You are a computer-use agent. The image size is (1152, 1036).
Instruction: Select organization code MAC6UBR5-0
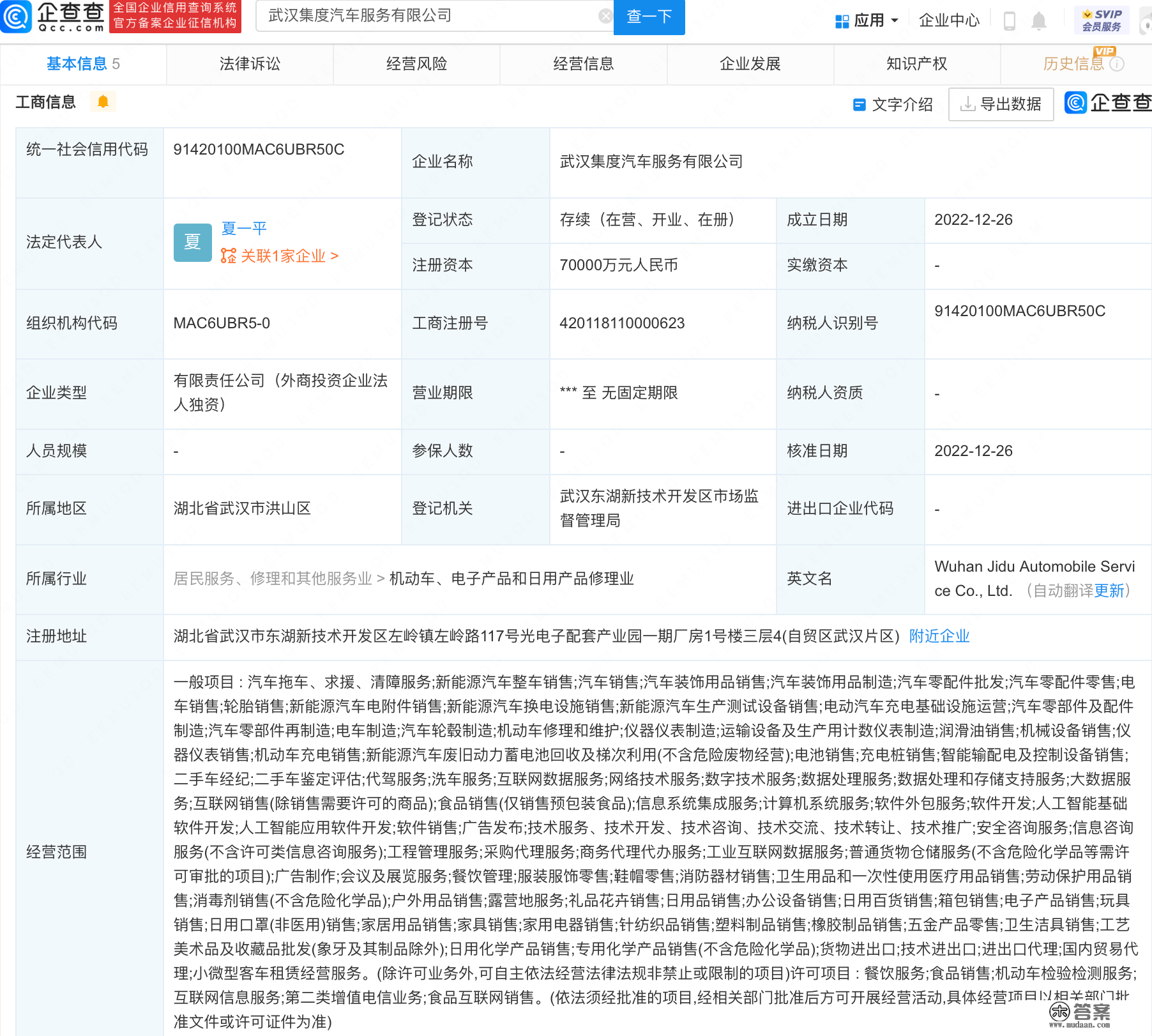click(x=222, y=323)
